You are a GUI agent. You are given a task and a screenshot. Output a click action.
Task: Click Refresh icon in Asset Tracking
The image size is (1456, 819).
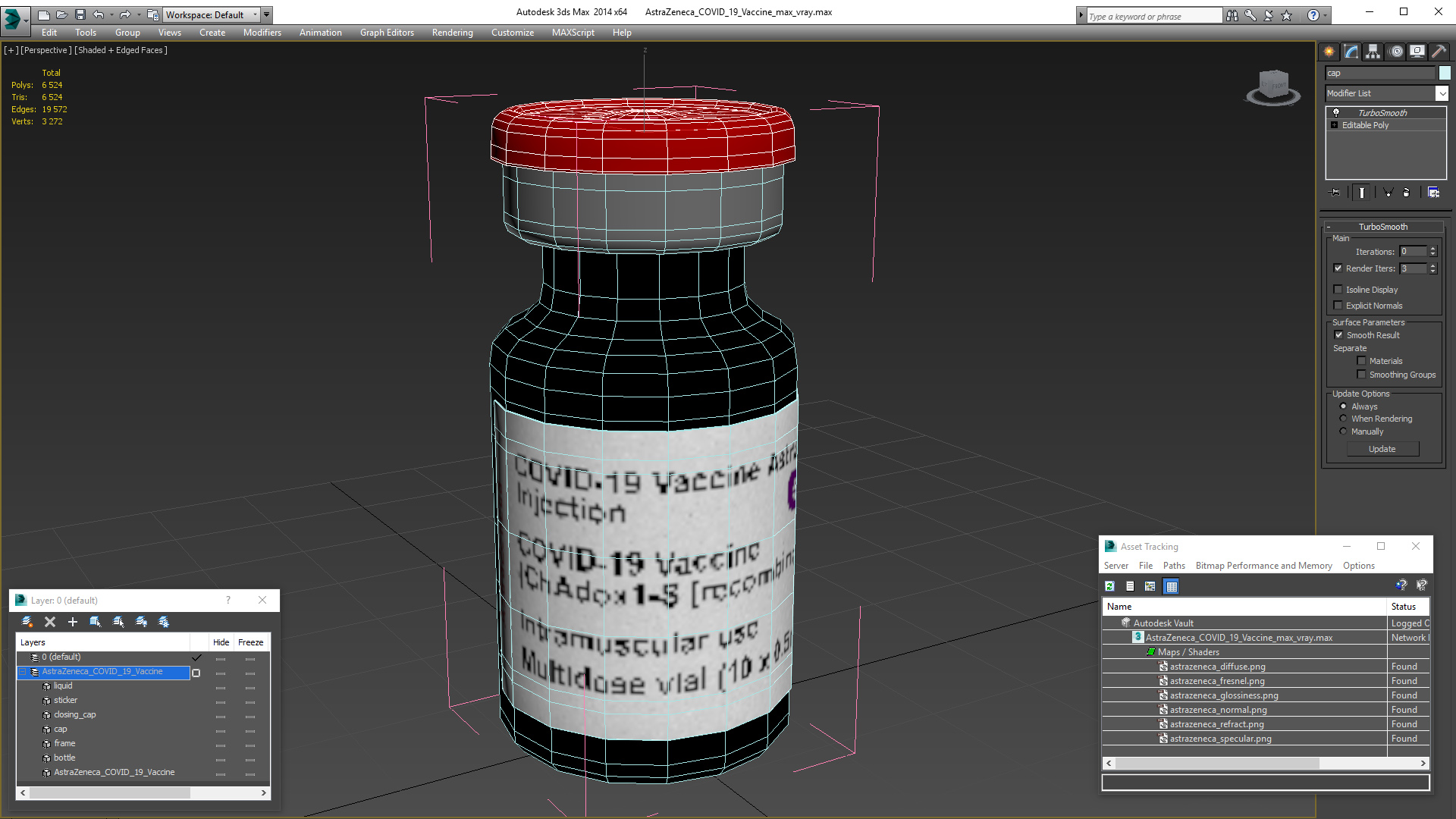coord(1109,586)
